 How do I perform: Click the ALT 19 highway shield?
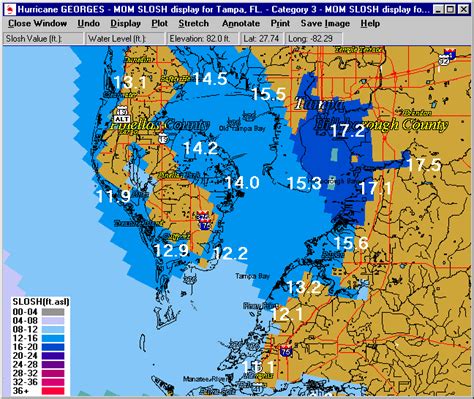(x=121, y=115)
